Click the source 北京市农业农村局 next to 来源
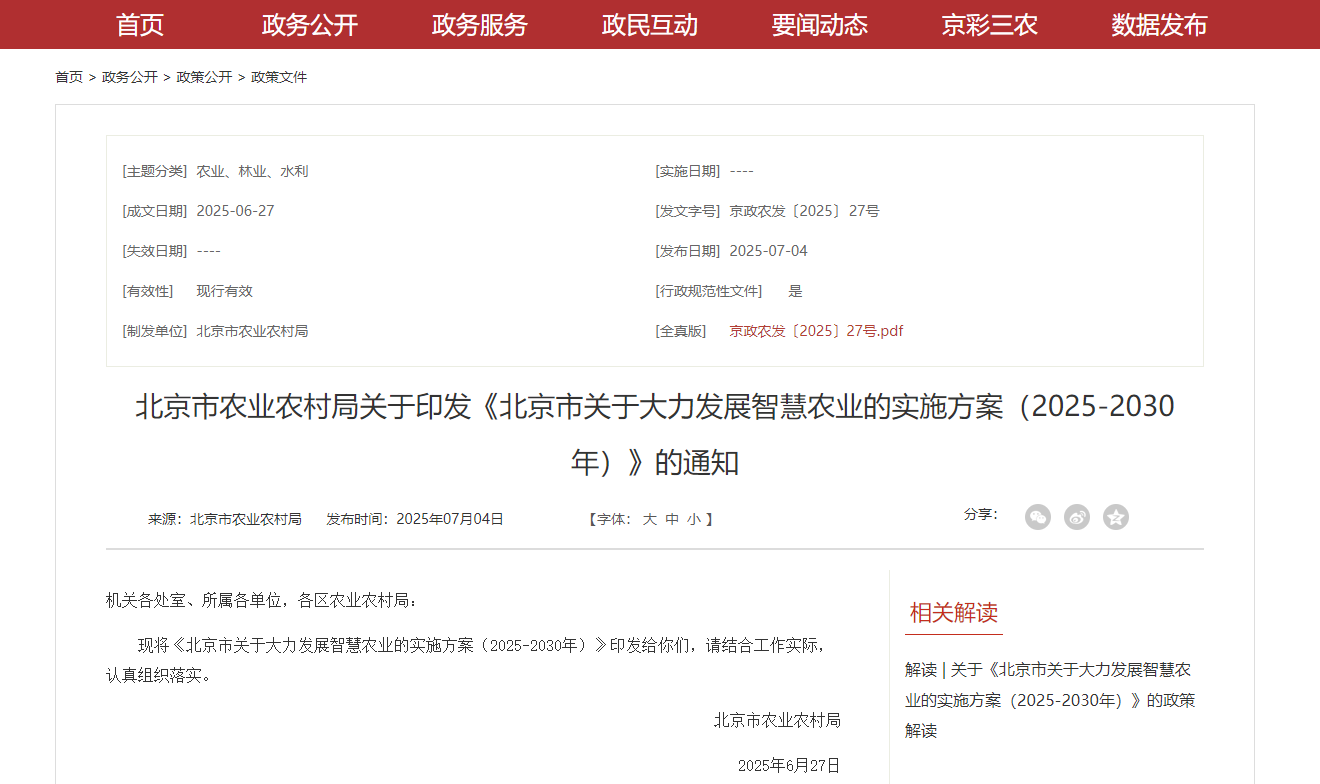The height and width of the screenshot is (784, 1320). tap(246, 519)
